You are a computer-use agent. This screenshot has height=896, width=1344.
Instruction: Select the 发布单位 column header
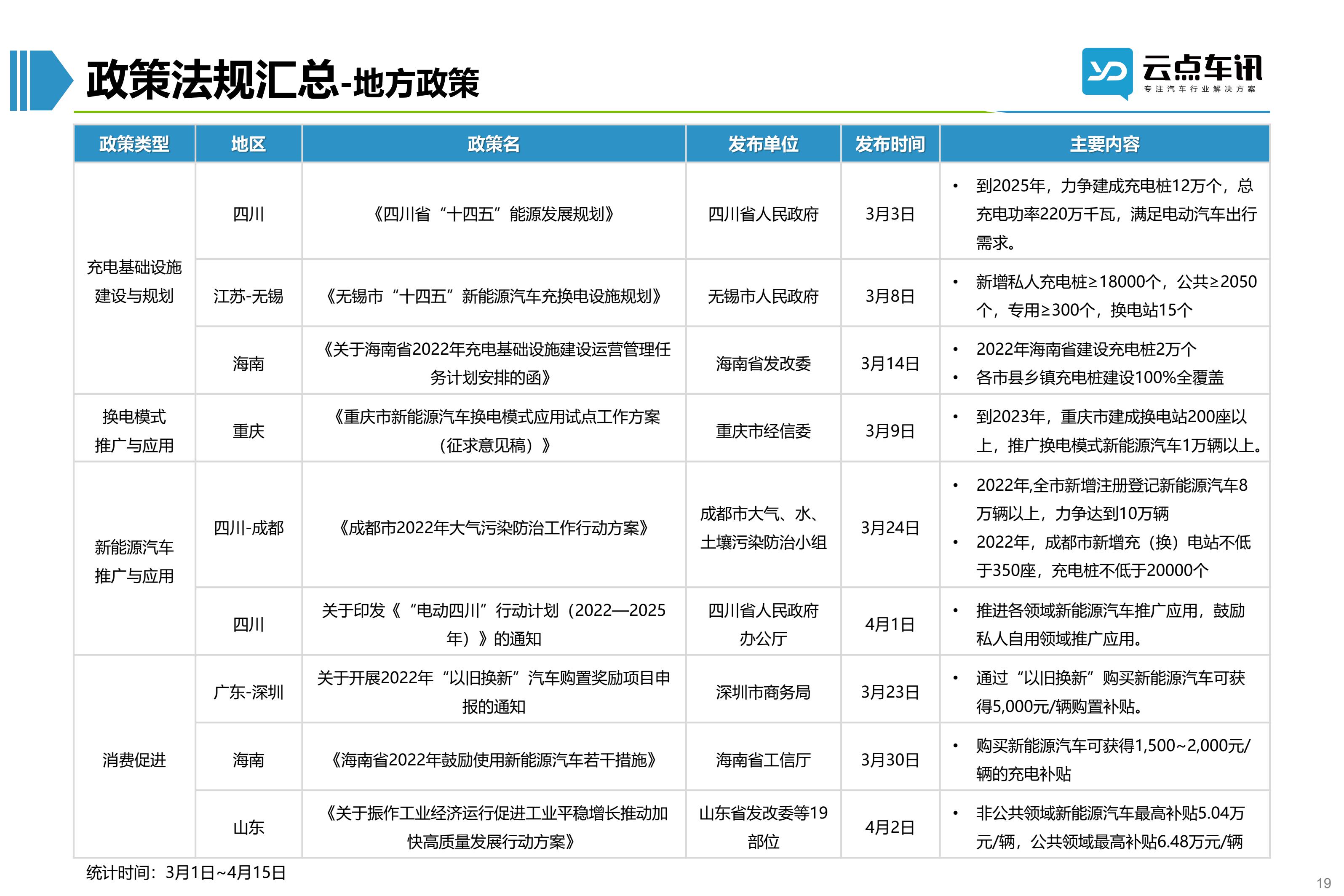[763, 144]
